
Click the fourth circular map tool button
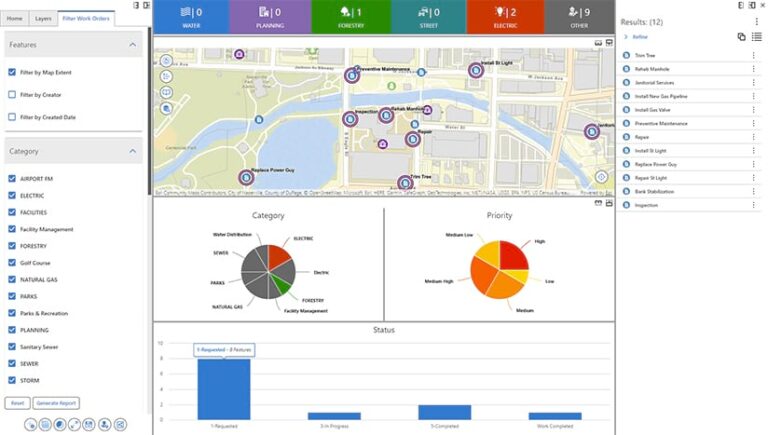click(x=166, y=109)
